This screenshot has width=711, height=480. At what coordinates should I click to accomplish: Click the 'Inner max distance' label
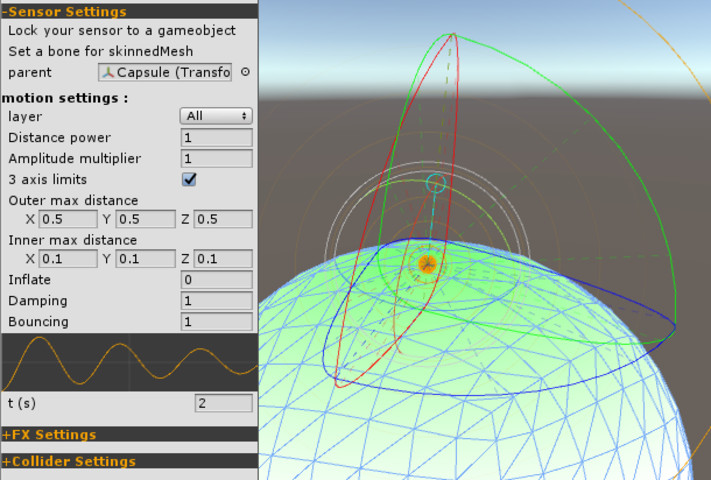73,240
